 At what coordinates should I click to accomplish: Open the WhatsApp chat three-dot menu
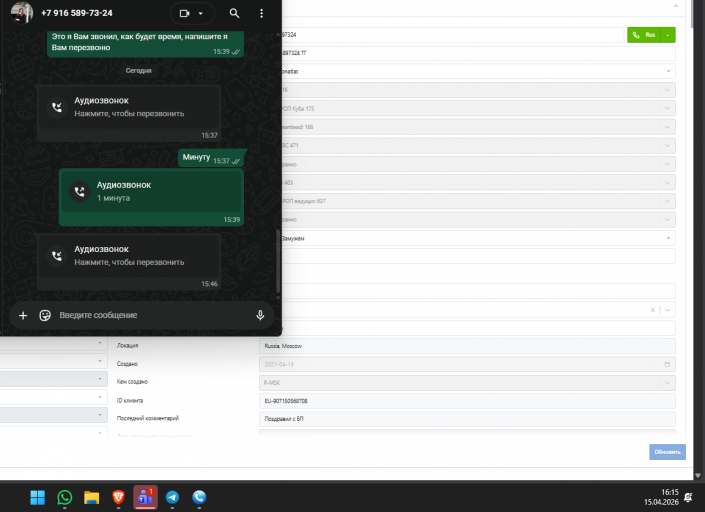click(x=261, y=13)
